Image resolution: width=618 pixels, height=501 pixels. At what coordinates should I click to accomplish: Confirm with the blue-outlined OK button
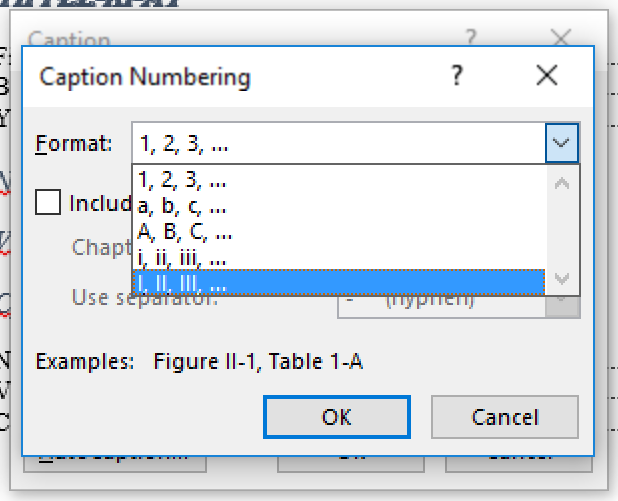336,417
